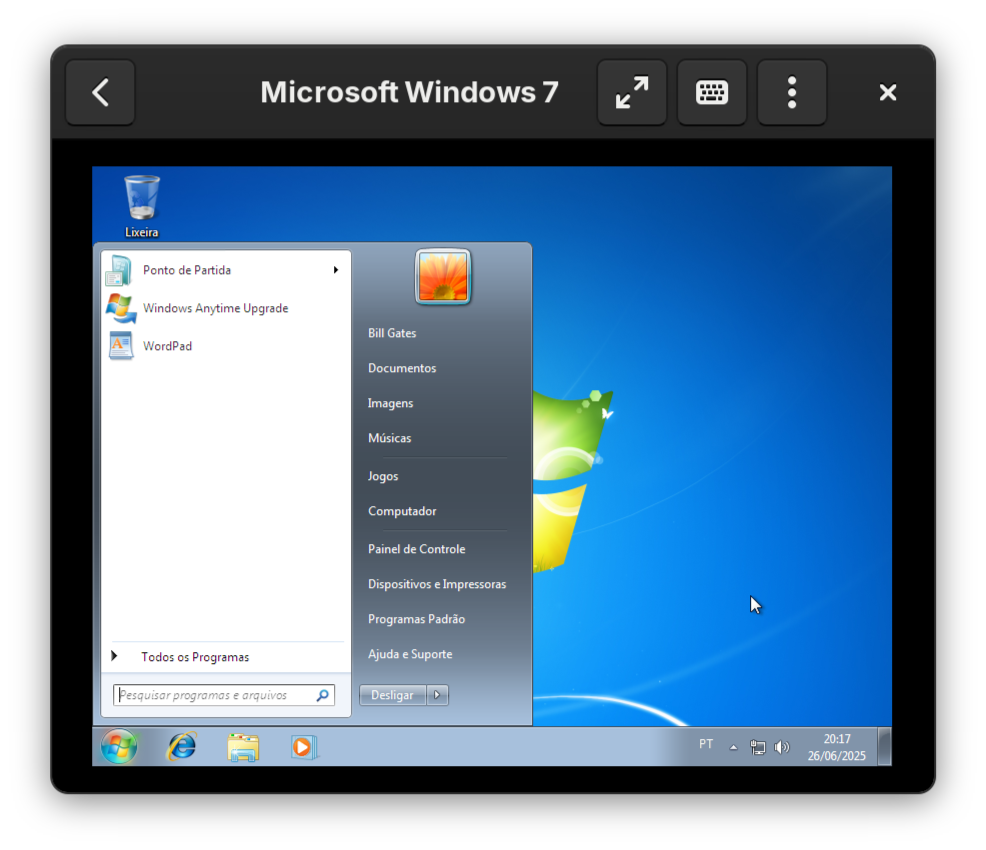
Task: Open Ajuda e Suporte
Action: click(410, 654)
